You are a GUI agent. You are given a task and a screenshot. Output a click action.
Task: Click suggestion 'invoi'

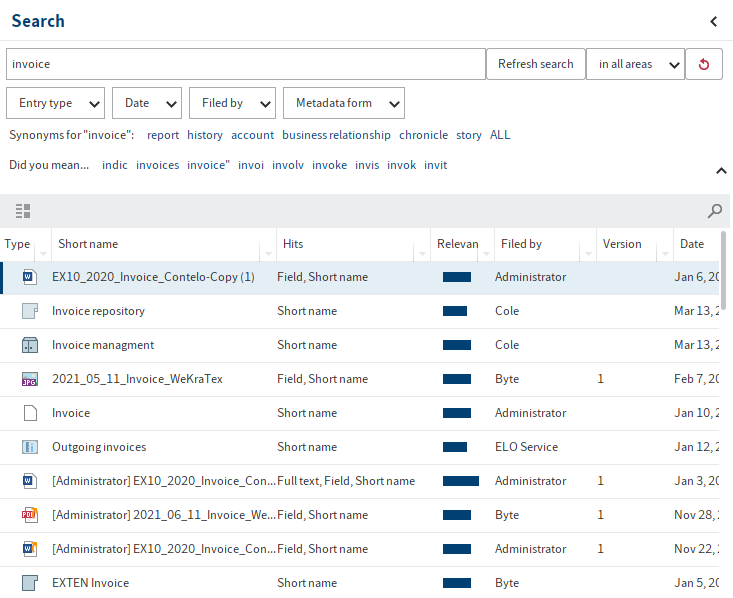pos(251,165)
